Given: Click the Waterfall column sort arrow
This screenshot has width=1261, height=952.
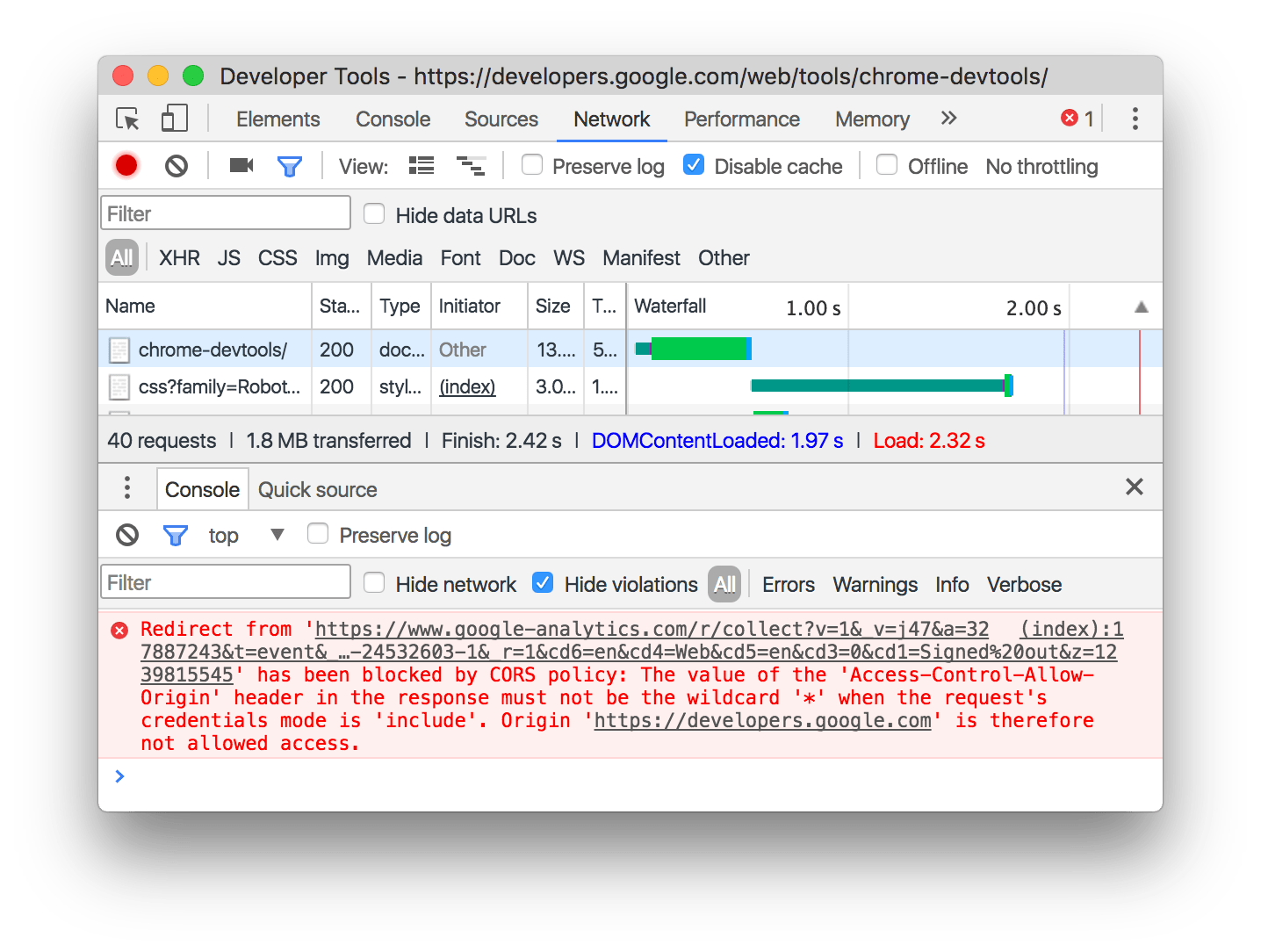Looking at the screenshot, I should tap(1140, 307).
